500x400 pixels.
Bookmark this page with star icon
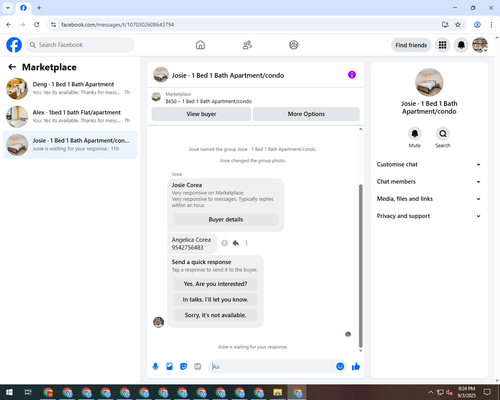[458, 25]
